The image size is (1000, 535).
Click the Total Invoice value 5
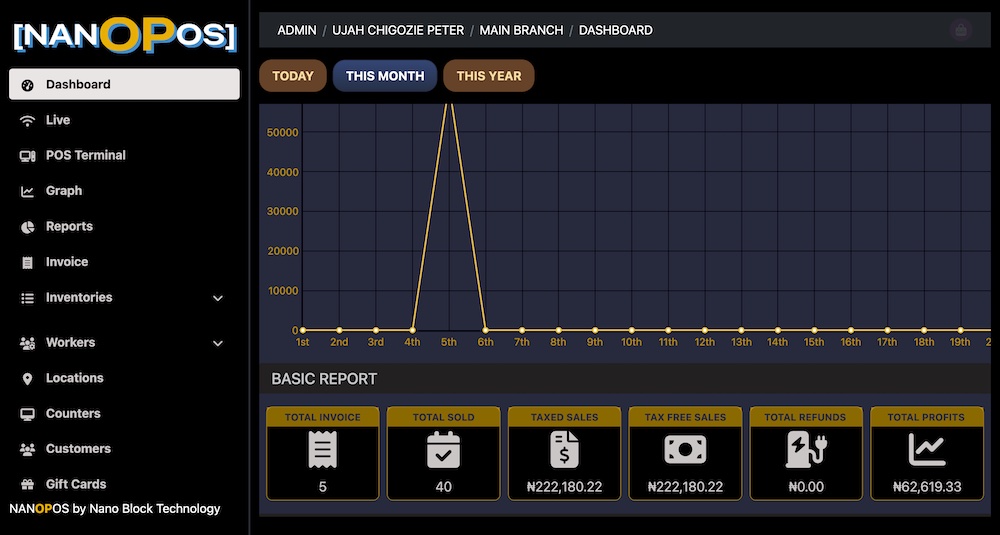click(323, 487)
